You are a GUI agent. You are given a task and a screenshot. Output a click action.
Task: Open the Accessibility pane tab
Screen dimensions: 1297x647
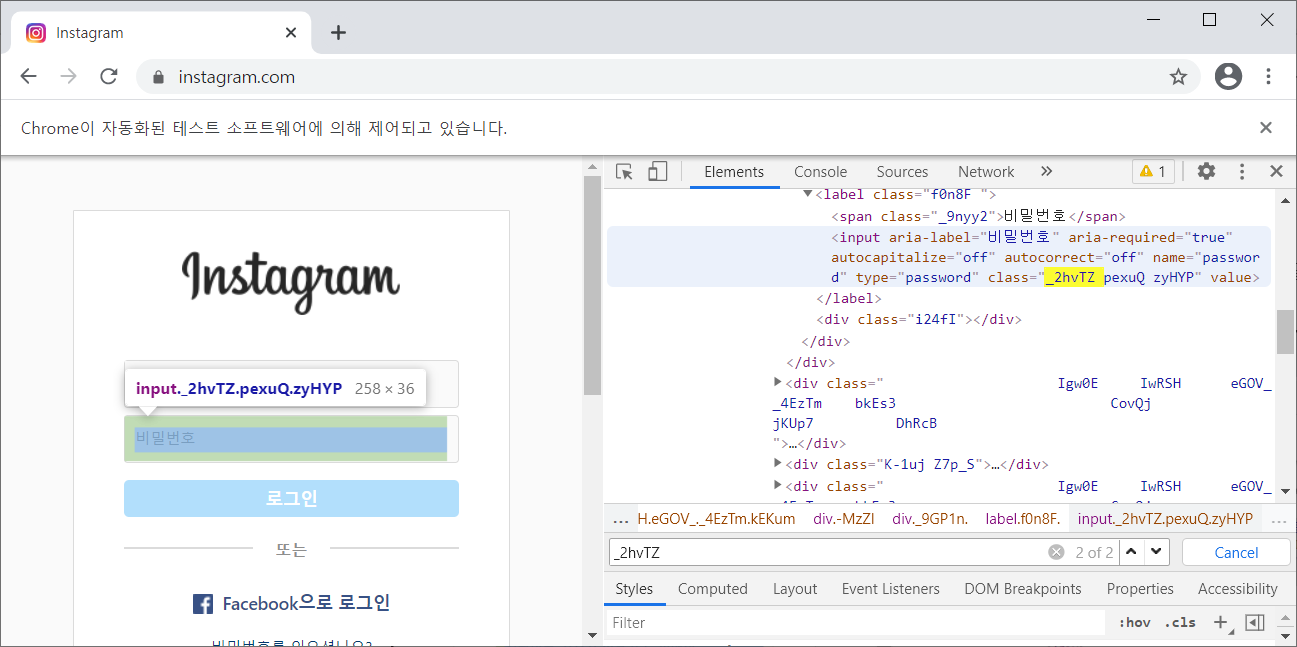click(1238, 589)
